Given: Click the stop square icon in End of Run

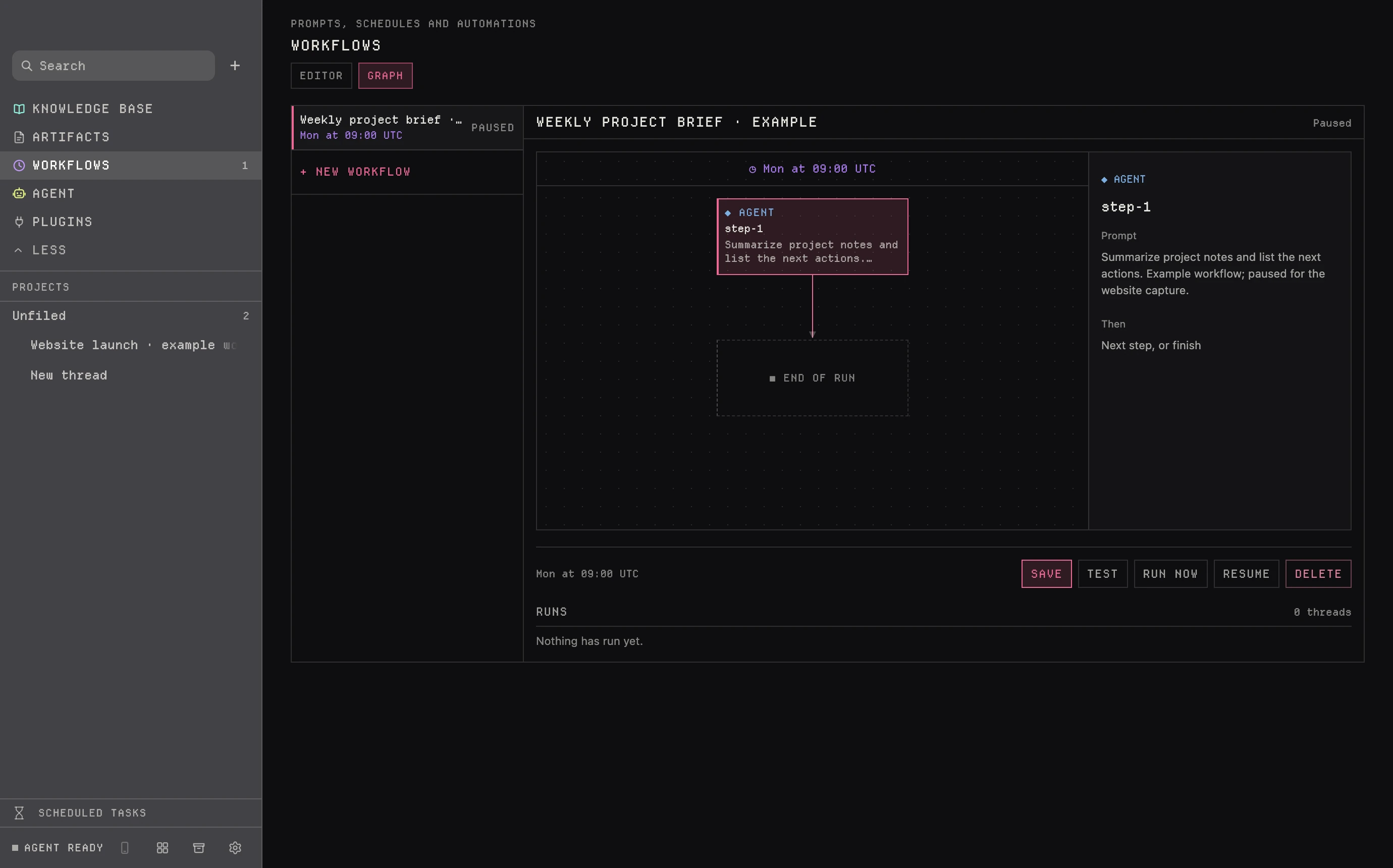Looking at the screenshot, I should point(773,378).
